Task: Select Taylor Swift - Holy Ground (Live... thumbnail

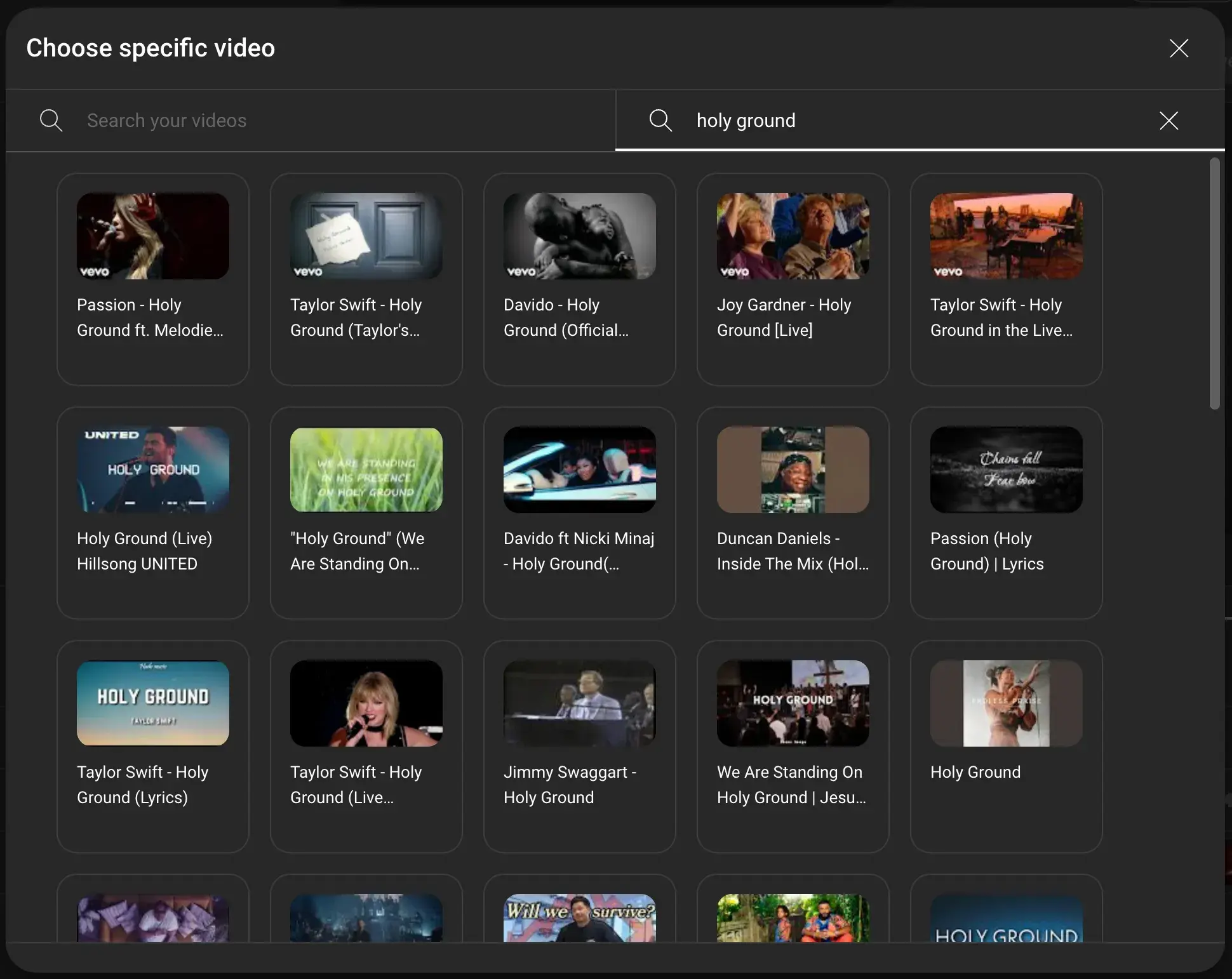Action: click(x=366, y=703)
